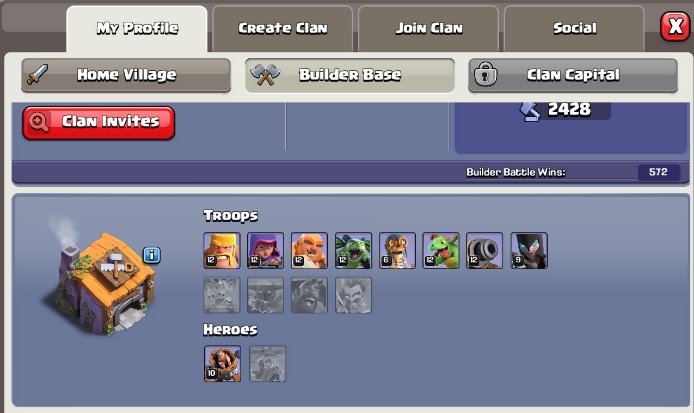The height and width of the screenshot is (413, 694).
Task: Tap the Battle Machine hero icon
Action: [x=222, y=363]
